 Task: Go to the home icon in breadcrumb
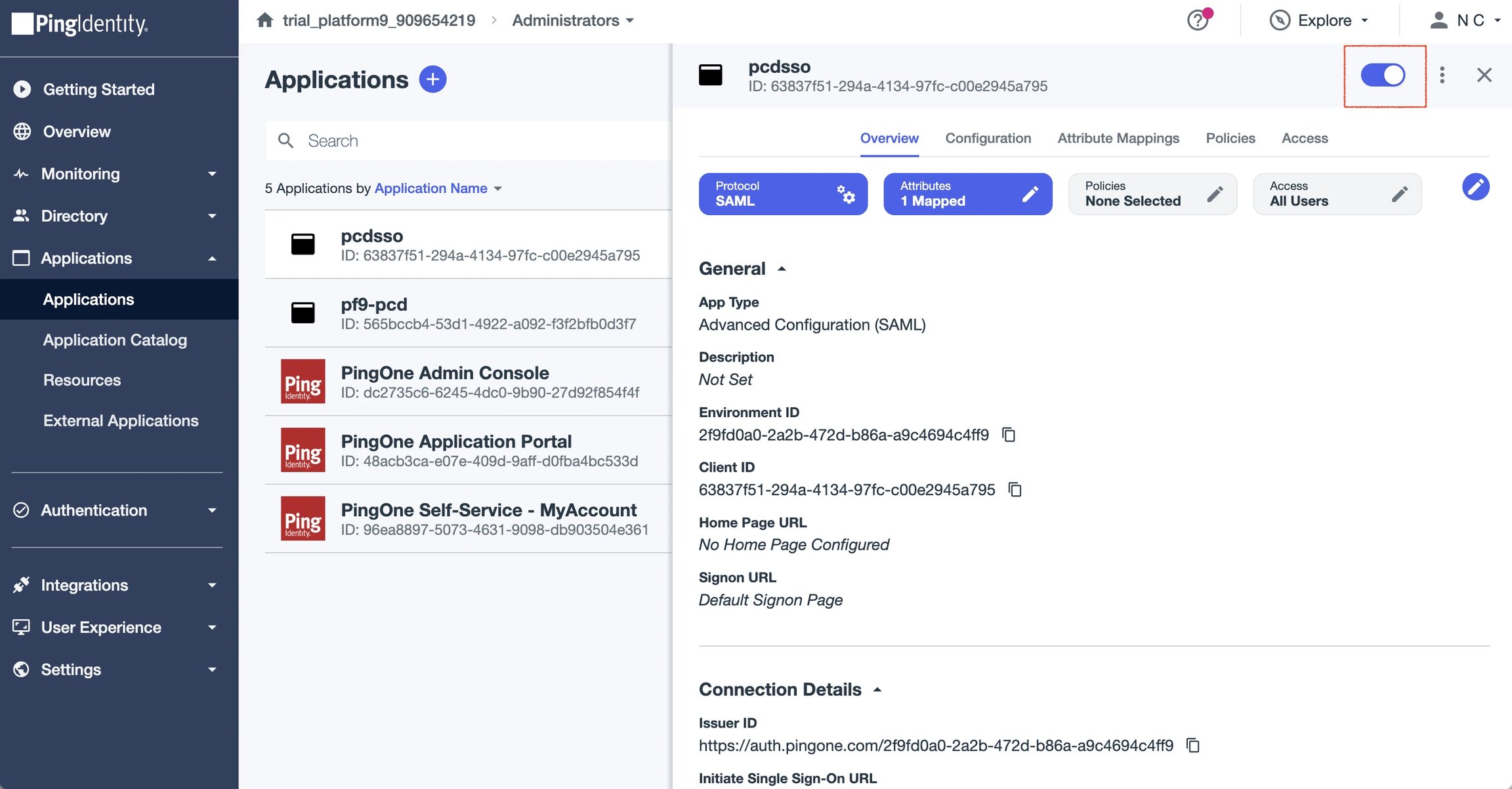point(265,20)
